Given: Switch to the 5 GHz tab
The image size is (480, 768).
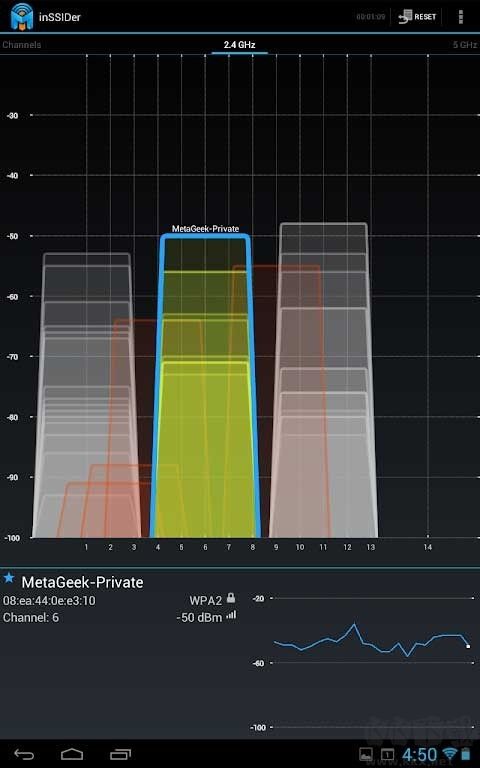Looking at the screenshot, I should (x=464, y=45).
